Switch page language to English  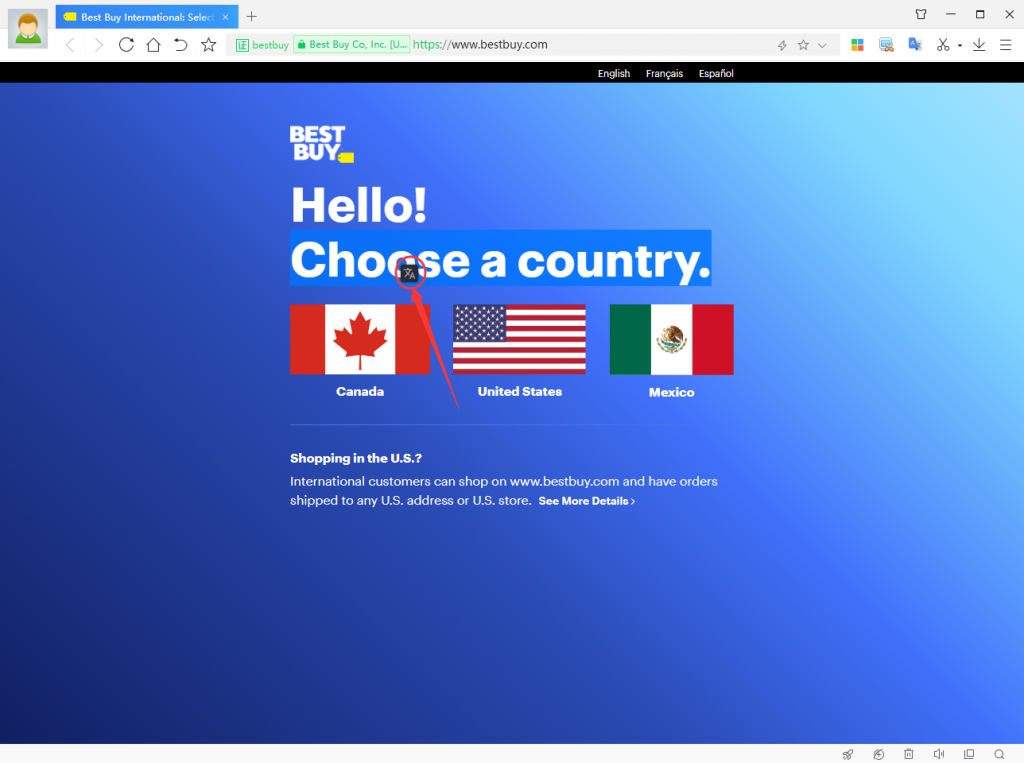point(614,73)
